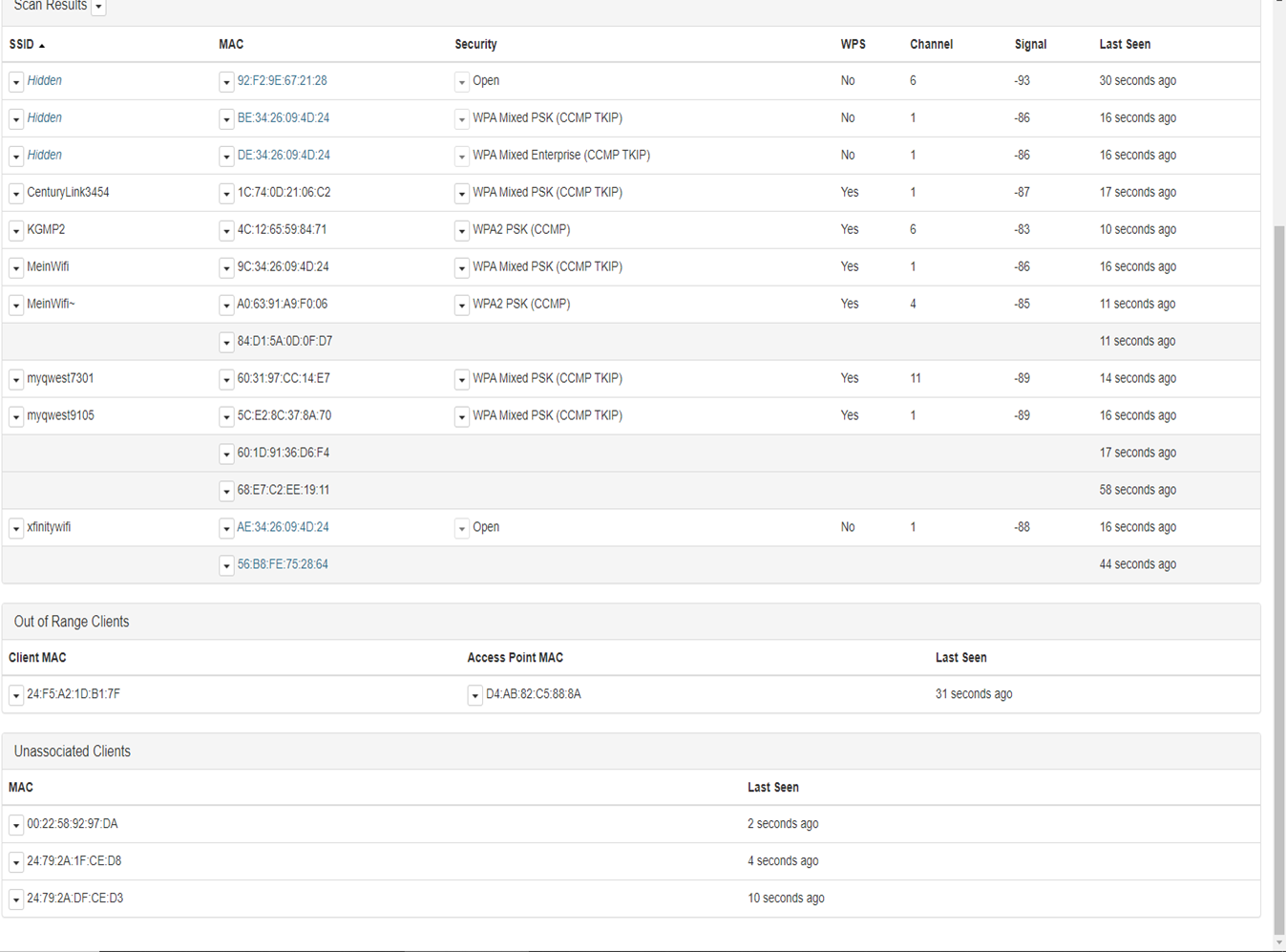Screen dimensions: 1286x952
Task: Select the KGMP2 SSID text
Action: [46, 230]
